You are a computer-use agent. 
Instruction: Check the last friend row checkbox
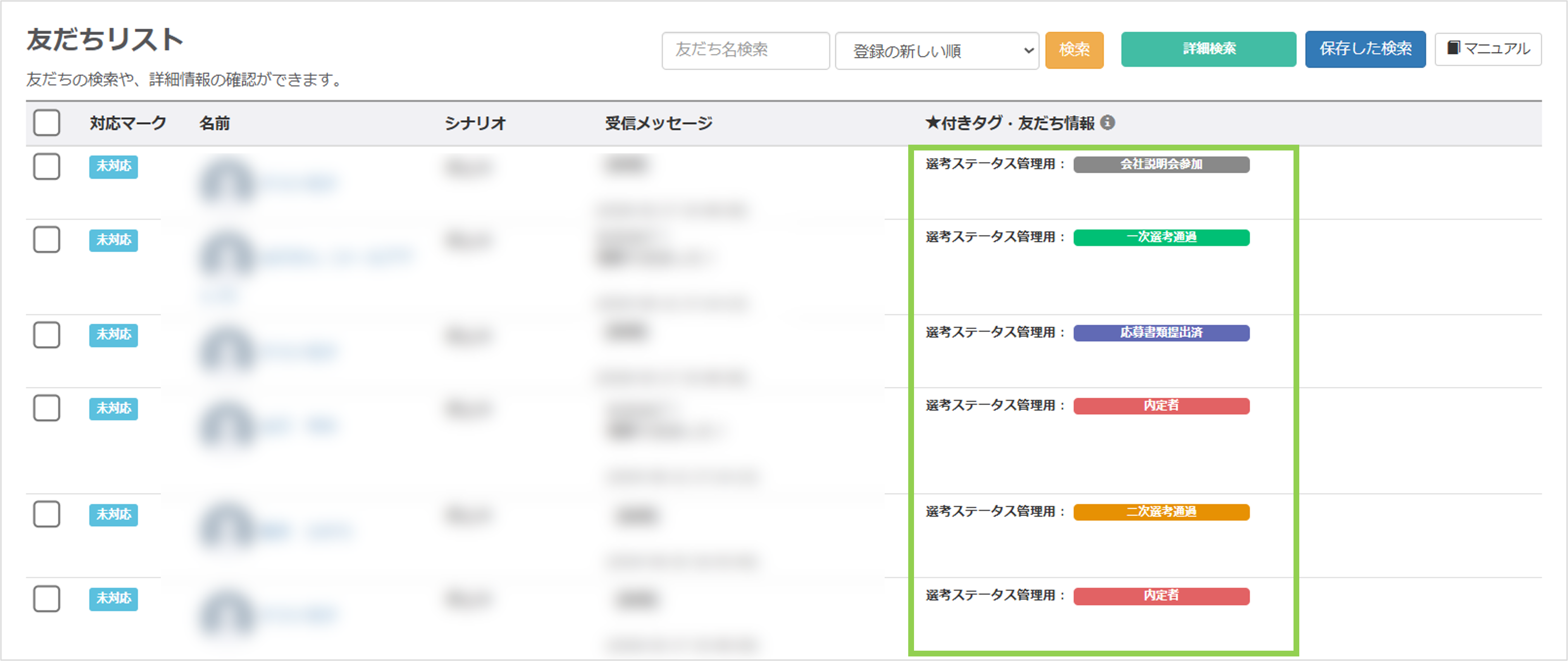46,598
